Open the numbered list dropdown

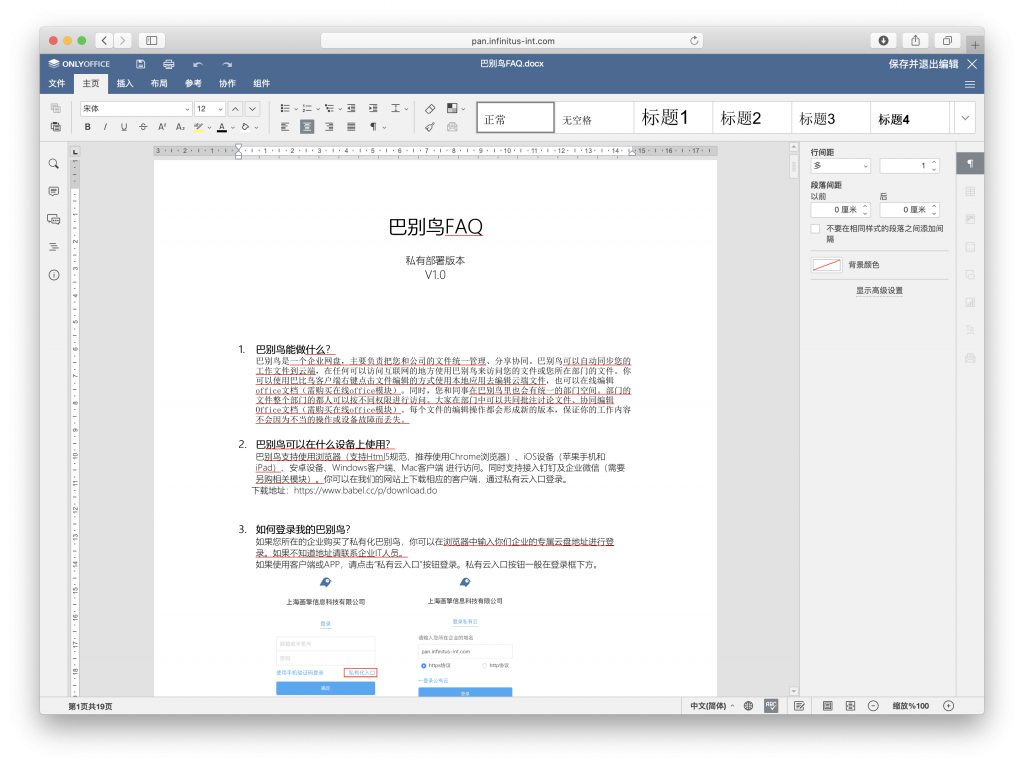click(318, 109)
